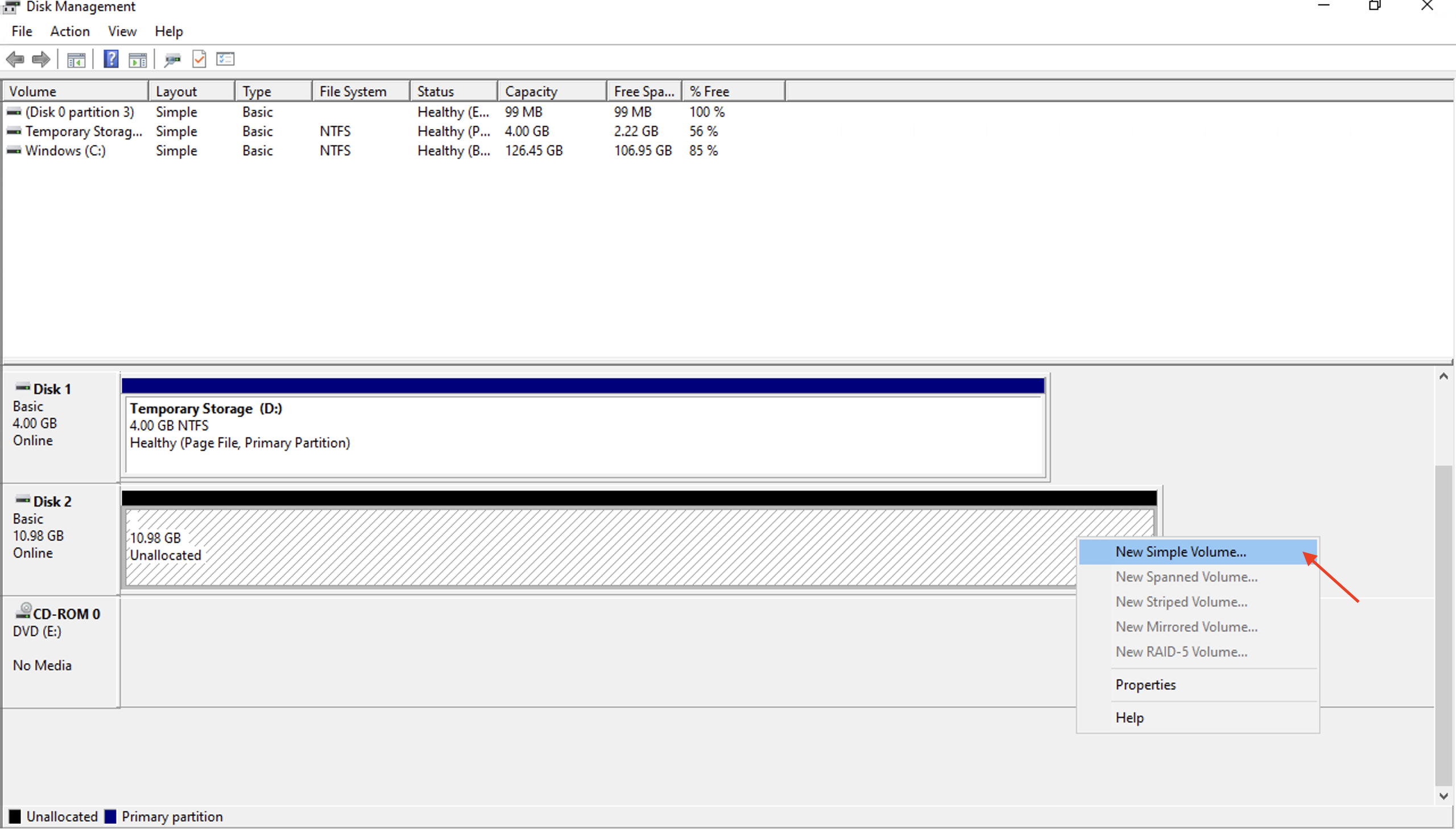Image resolution: width=1456 pixels, height=829 pixels.
Task: Click the blue Primary partition legend swatch
Action: pyautogui.click(x=110, y=816)
